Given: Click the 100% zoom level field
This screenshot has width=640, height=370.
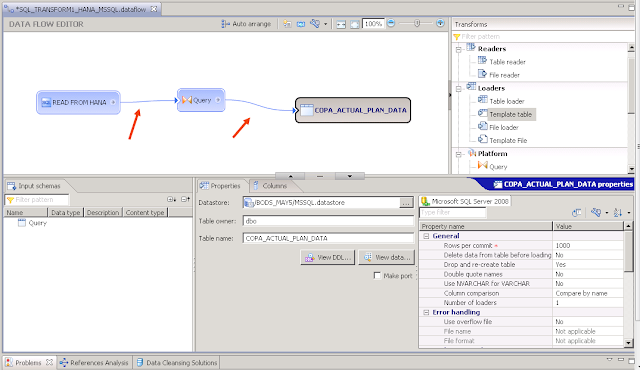Looking at the screenshot, I should [x=373, y=24].
